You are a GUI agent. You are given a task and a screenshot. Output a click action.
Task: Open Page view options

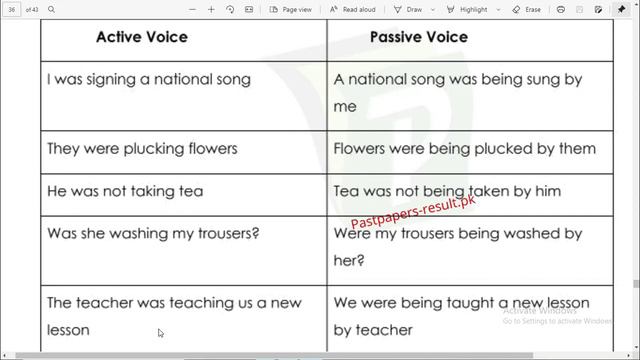point(291,9)
